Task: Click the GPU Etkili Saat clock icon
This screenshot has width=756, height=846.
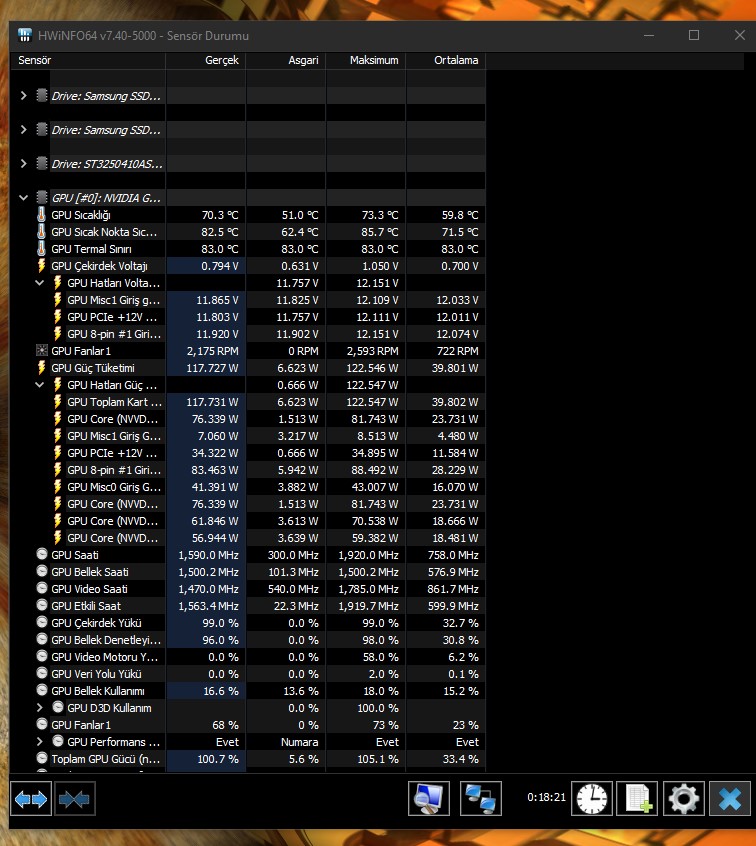Action: click(42, 605)
